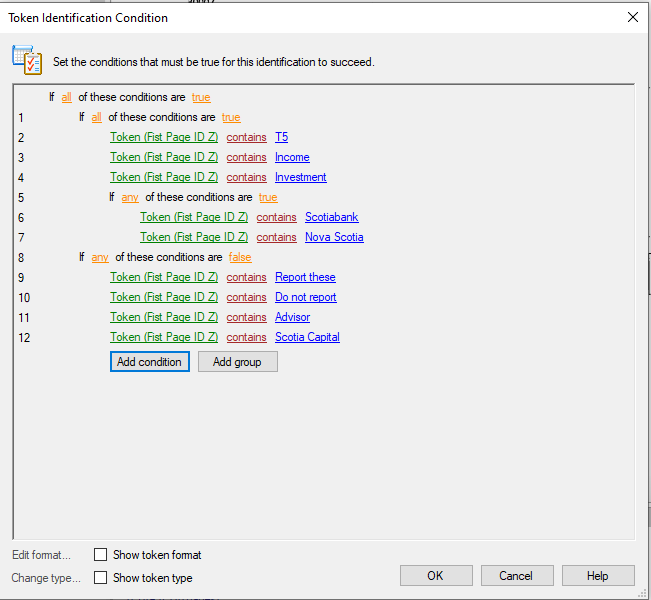The width and height of the screenshot is (651, 600).
Task: Edit the 'Scotiabank' value link
Action: 332,217
